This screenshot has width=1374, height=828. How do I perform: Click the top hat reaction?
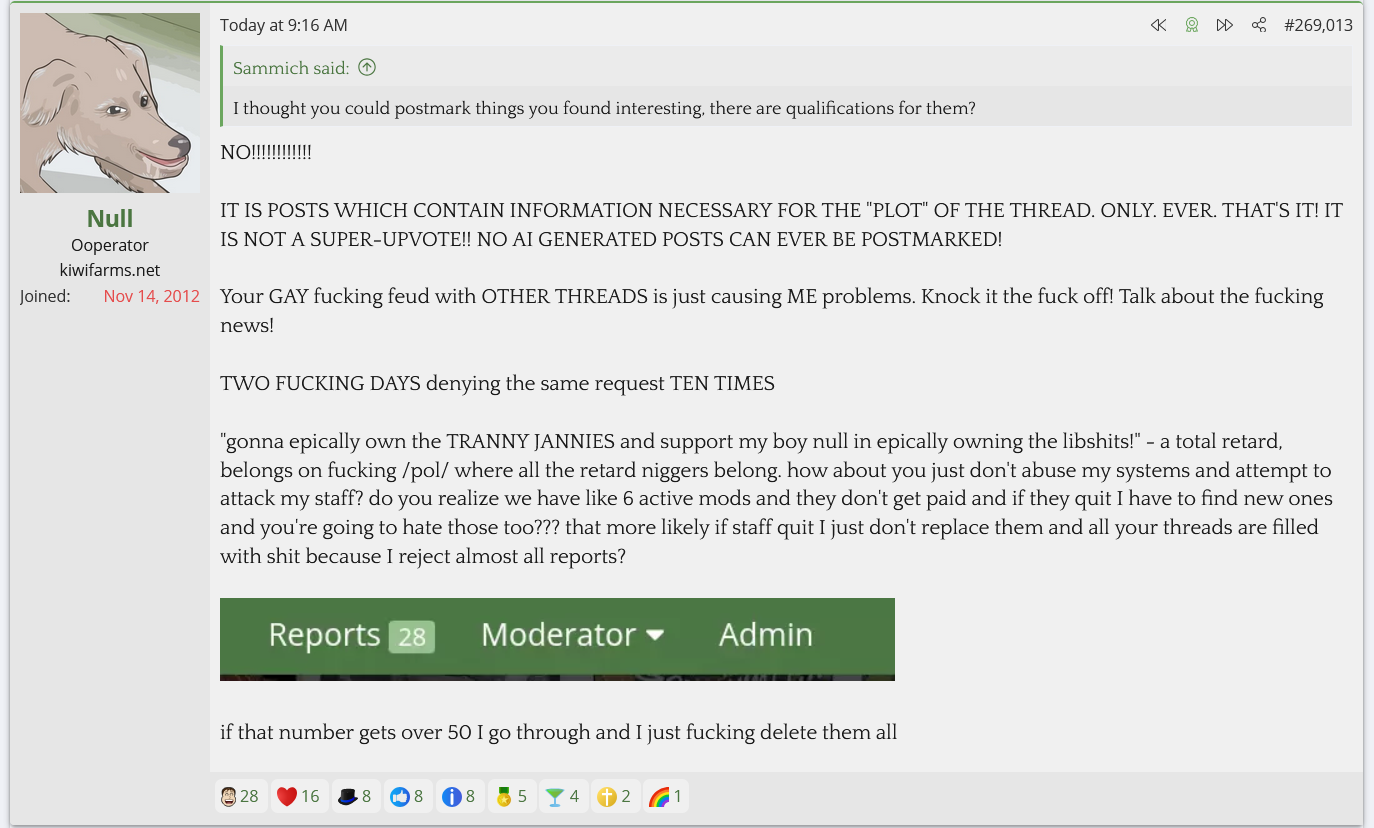click(355, 796)
